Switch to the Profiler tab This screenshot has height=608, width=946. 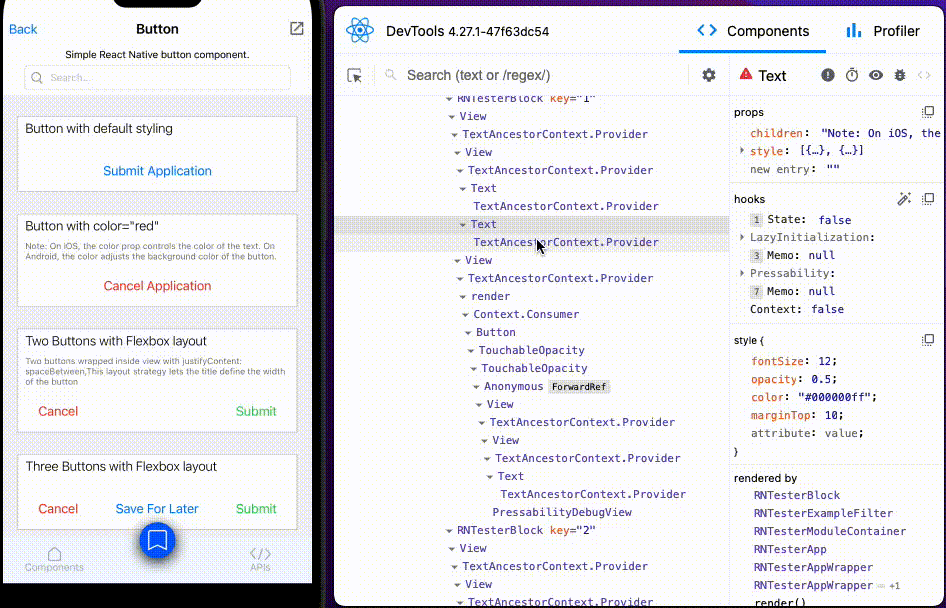click(886, 31)
